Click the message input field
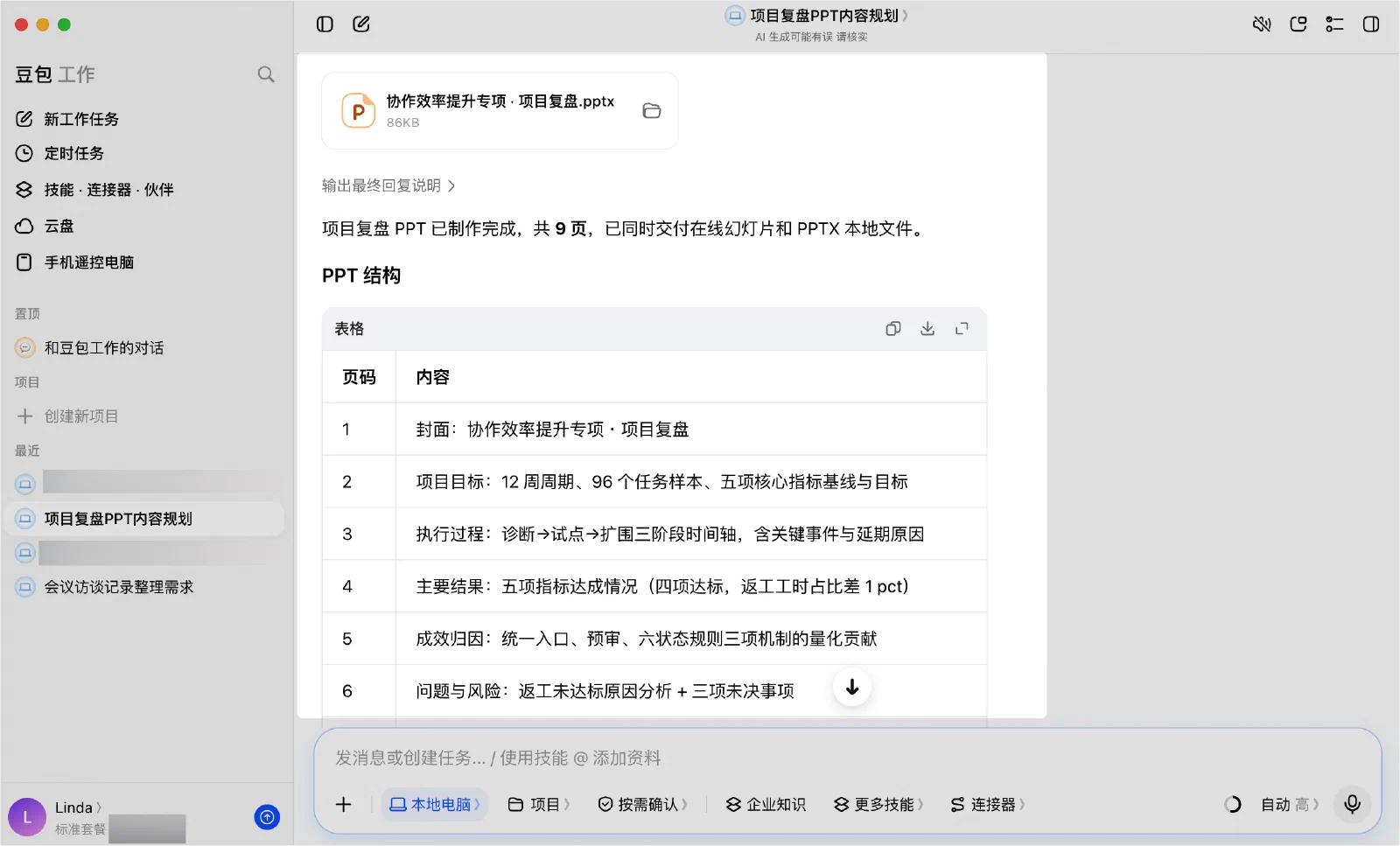The image size is (1400, 846). (847, 758)
